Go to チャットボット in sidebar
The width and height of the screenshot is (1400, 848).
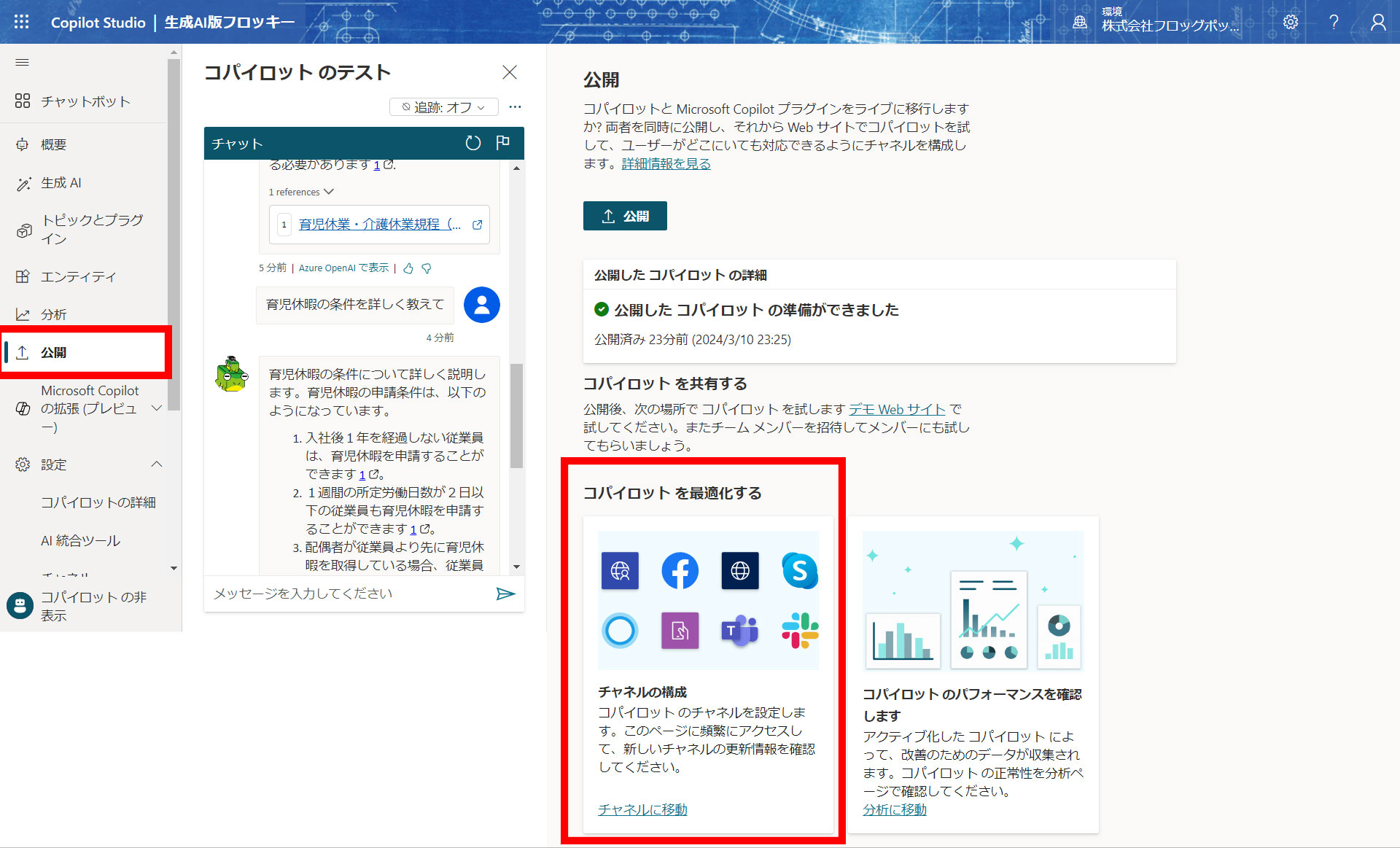tap(84, 101)
